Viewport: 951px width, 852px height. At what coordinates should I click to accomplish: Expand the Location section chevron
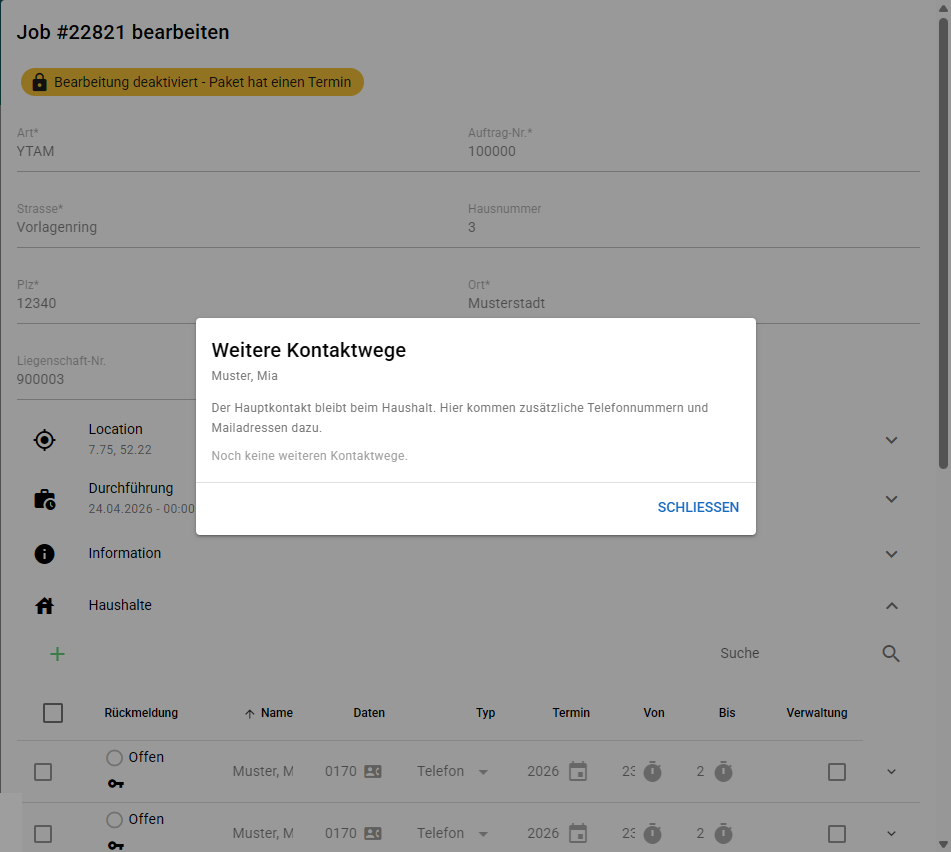point(891,440)
